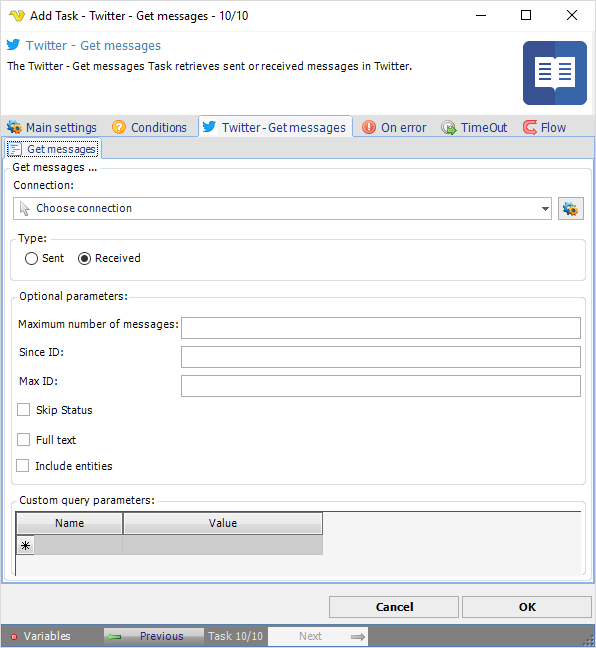
Task: Confirm with the OK button
Action: (x=527, y=607)
